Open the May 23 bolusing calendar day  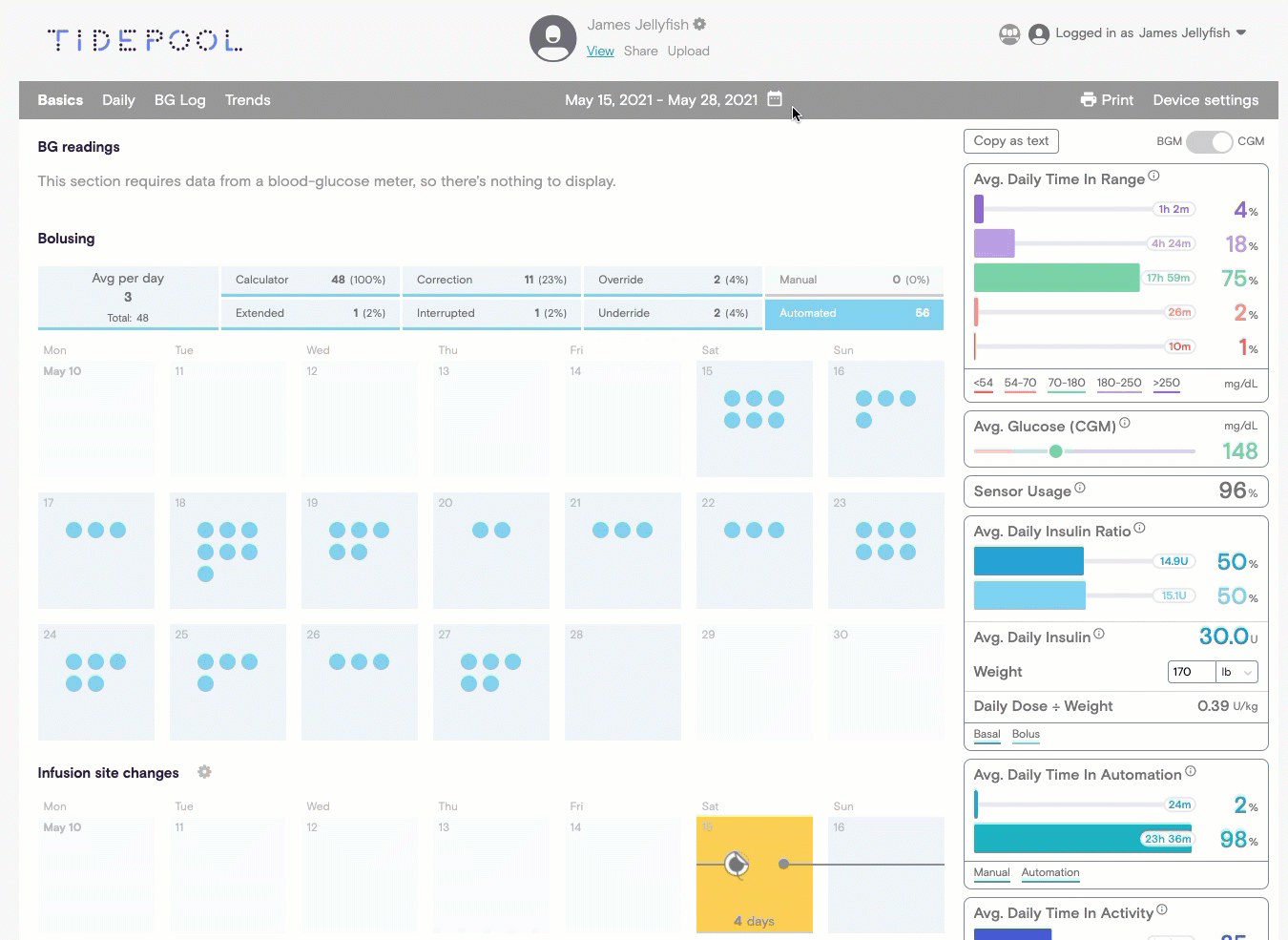(x=886, y=551)
